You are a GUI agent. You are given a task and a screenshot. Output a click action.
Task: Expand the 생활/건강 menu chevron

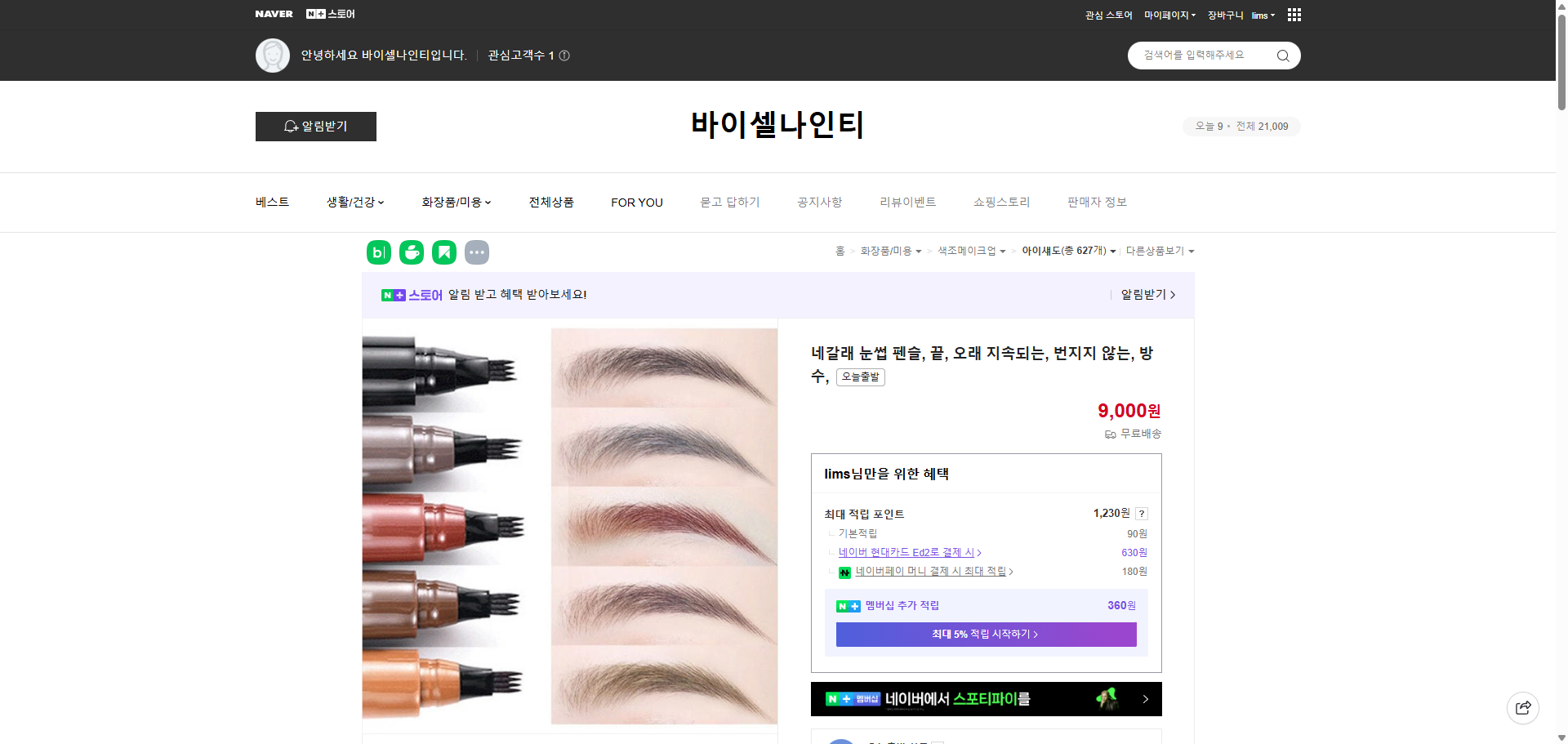click(x=381, y=203)
